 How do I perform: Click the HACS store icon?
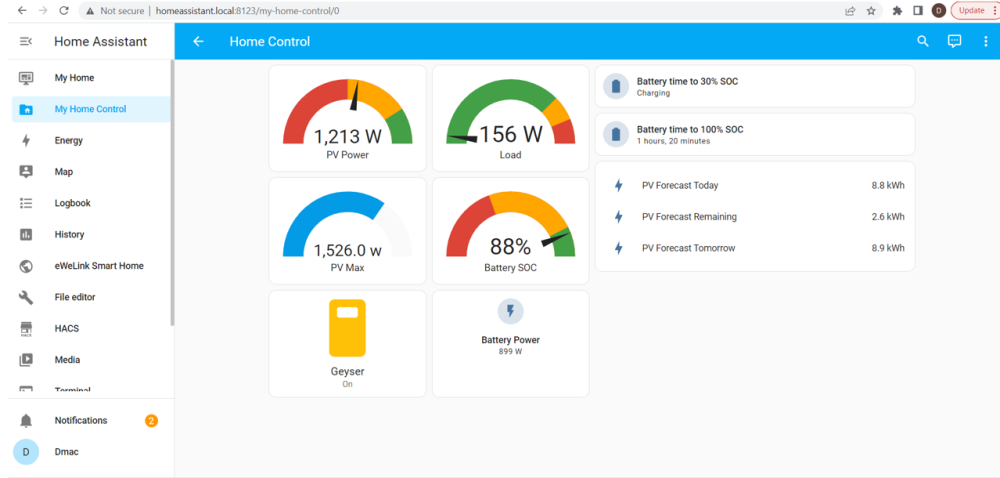point(26,328)
